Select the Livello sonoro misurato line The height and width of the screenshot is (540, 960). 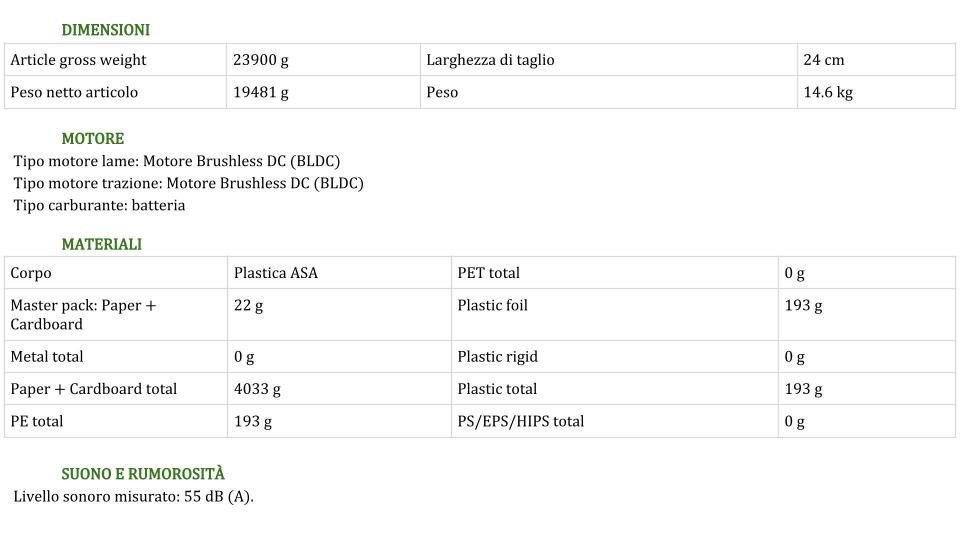(133, 497)
